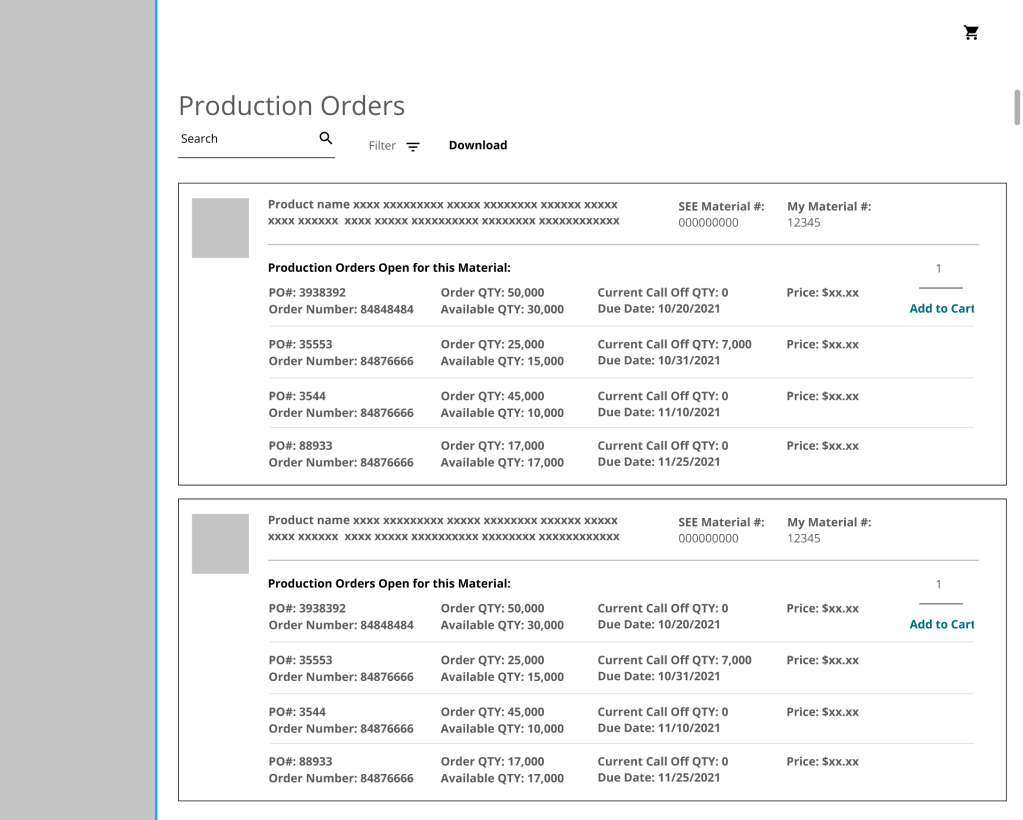The width and height of the screenshot is (1023, 820).
Task: Open the second product's name text
Action: pyautogui.click(x=443, y=528)
